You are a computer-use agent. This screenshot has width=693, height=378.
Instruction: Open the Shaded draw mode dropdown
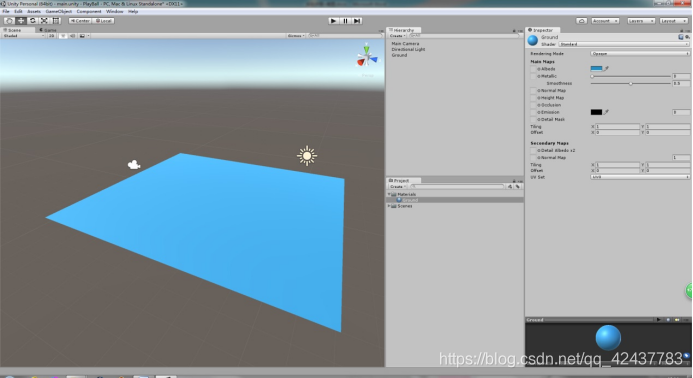coord(24,36)
